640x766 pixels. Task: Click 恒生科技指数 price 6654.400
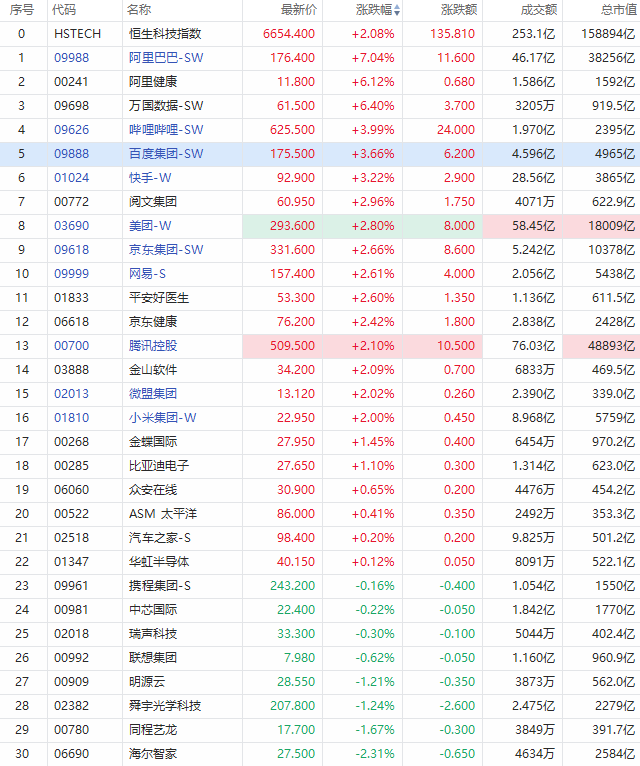(x=289, y=34)
